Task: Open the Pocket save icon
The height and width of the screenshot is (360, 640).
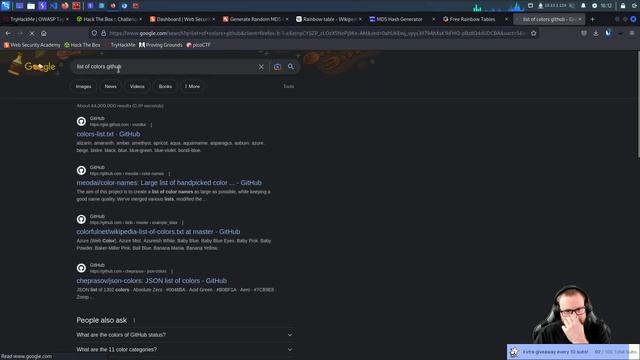Action: point(584,33)
